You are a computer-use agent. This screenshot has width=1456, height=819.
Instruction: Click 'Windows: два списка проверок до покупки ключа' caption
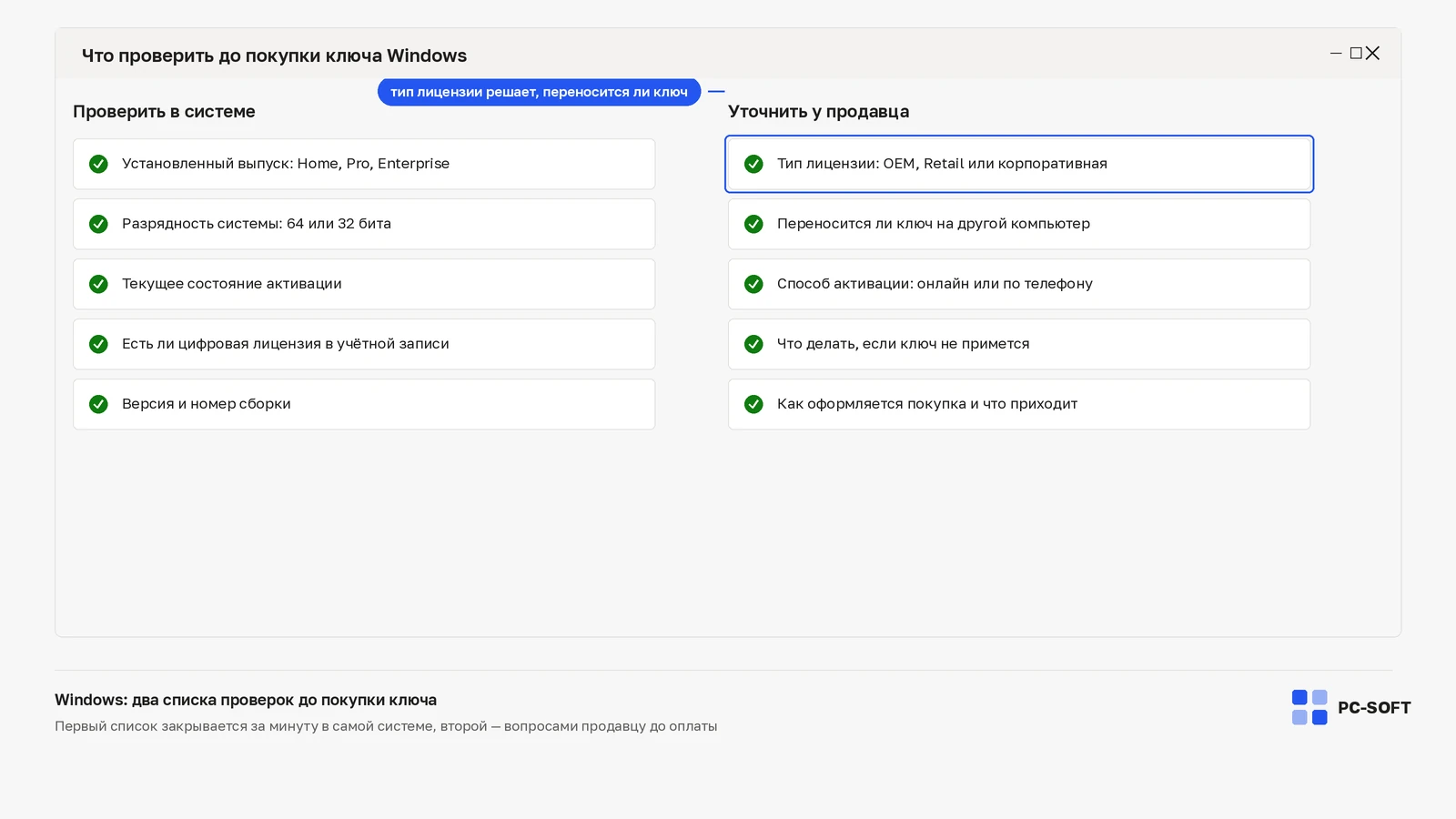[x=246, y=700]
